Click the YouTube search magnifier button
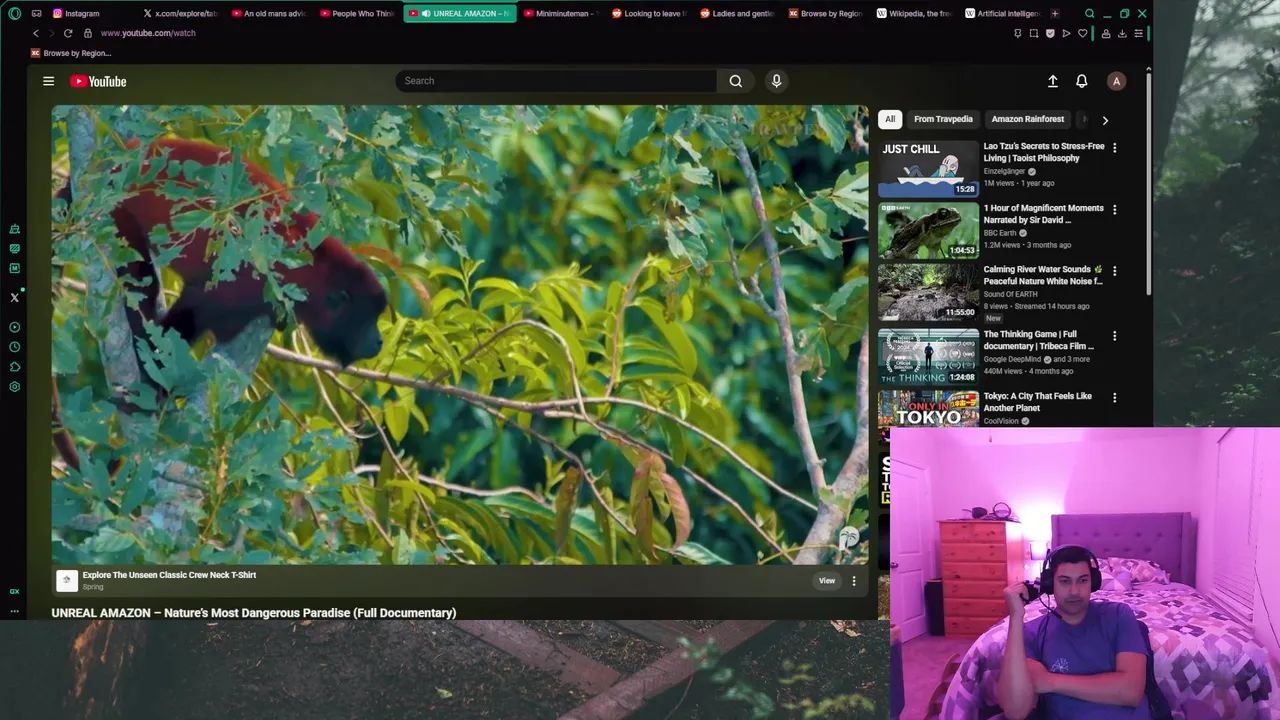1280x720 pixels. coord(736,81)
